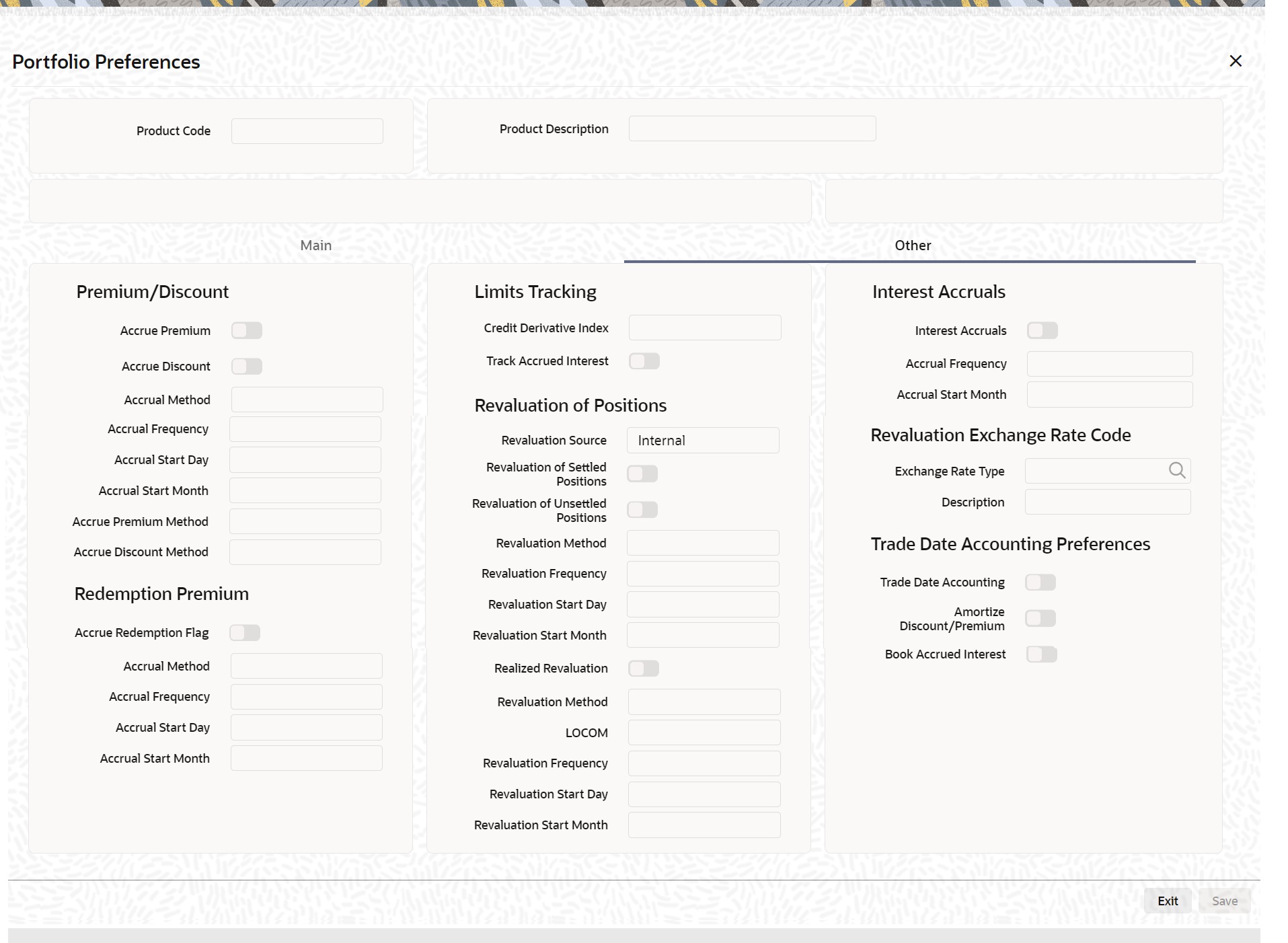1288x943 pixels.
Task: Toggle the Interest Accruals switch
Action: point(1043,330)
